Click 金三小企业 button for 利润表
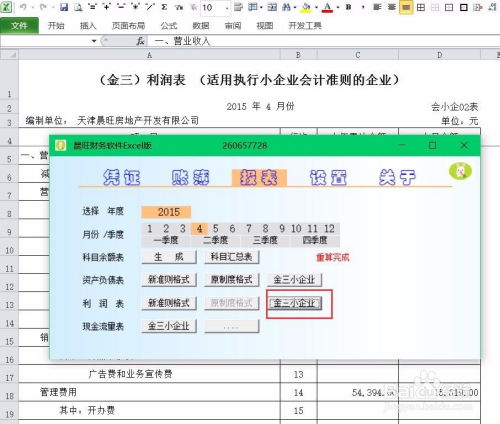 (295, 303)
